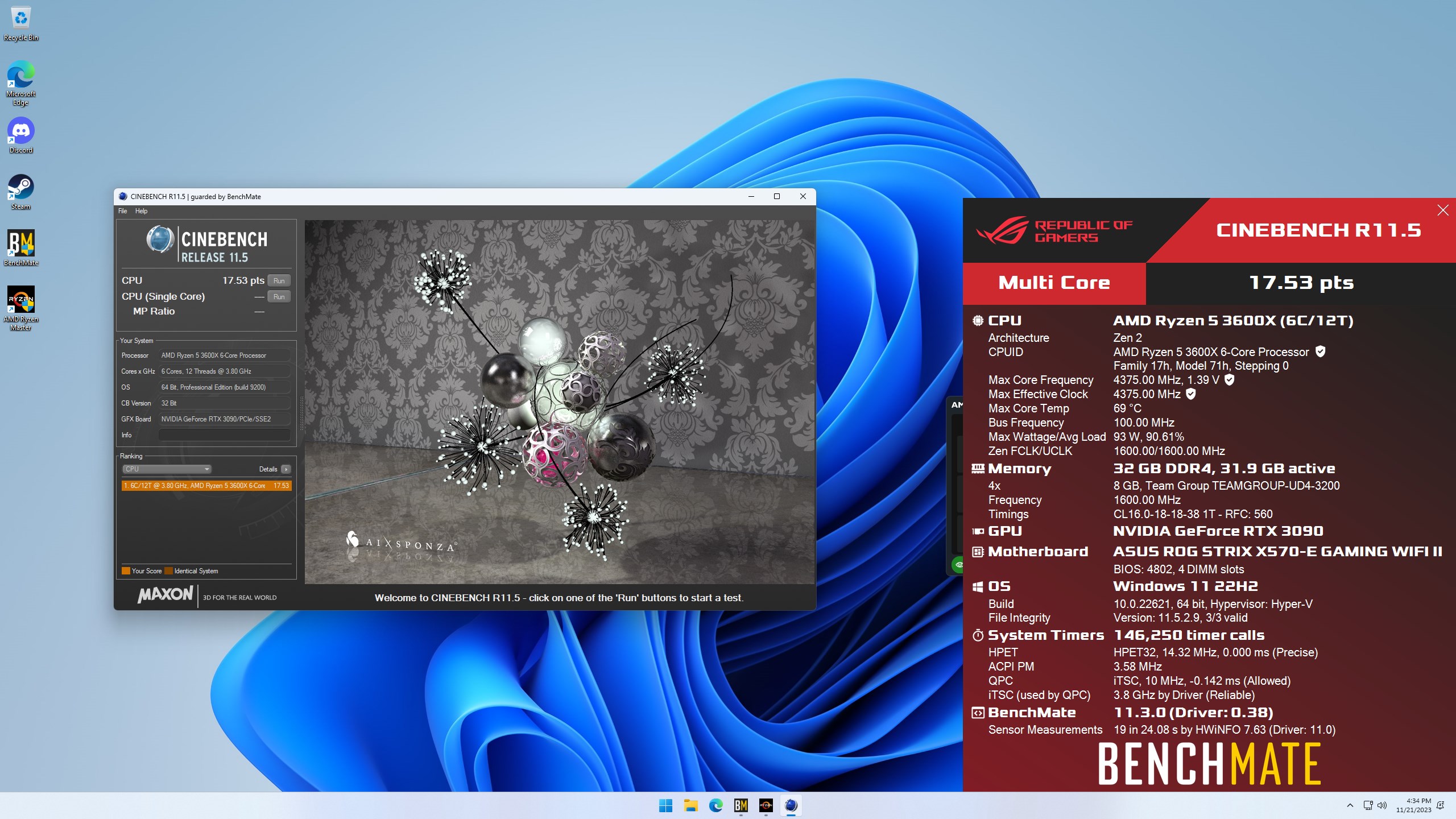The width and height of the screenshot is (1456, 819).
Task: Open Microsoft Edge from the taskbar
Action: pyautogui.click(x=715, y=805)
